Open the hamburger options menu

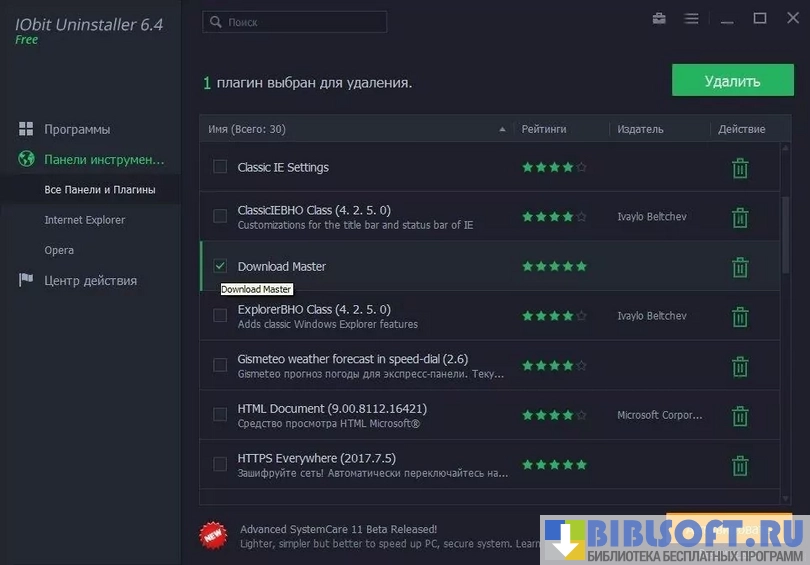pyautogui.click(x=691, y=19)
